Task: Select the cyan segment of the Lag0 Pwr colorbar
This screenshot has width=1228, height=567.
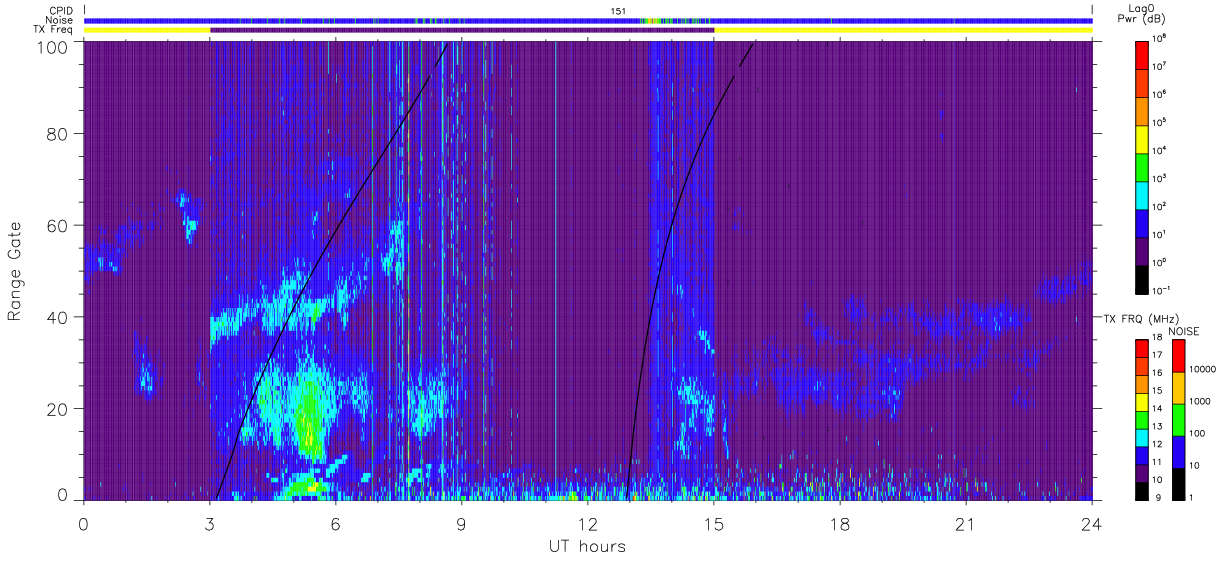Action: point(1142,194)
